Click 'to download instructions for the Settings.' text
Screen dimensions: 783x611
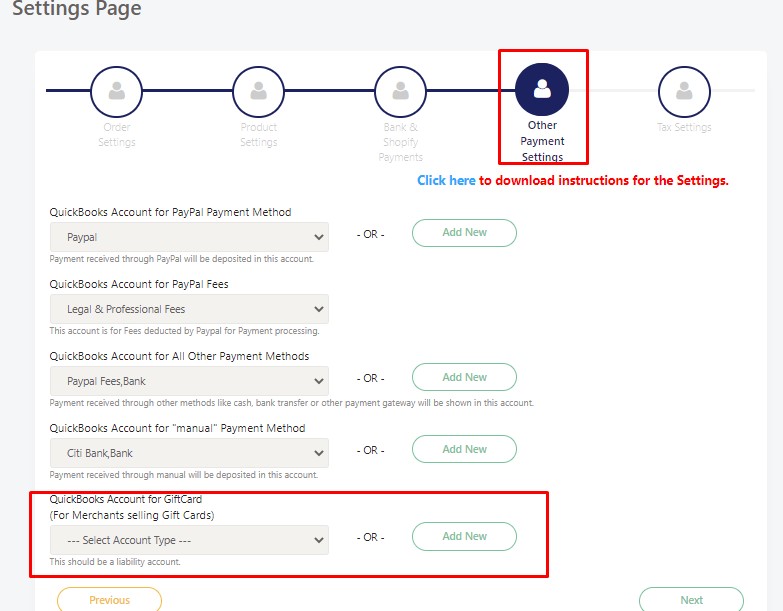[x=604, y=181]
